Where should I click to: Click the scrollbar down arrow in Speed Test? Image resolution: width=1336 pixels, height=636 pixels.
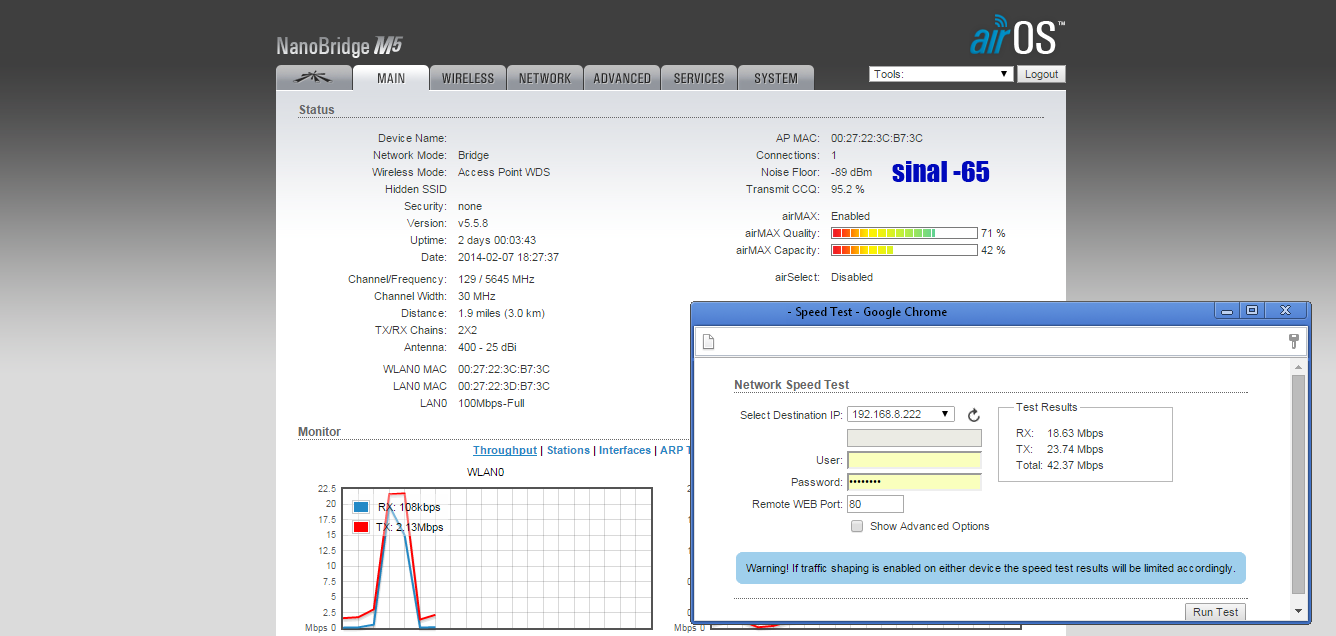[1298, 611]
